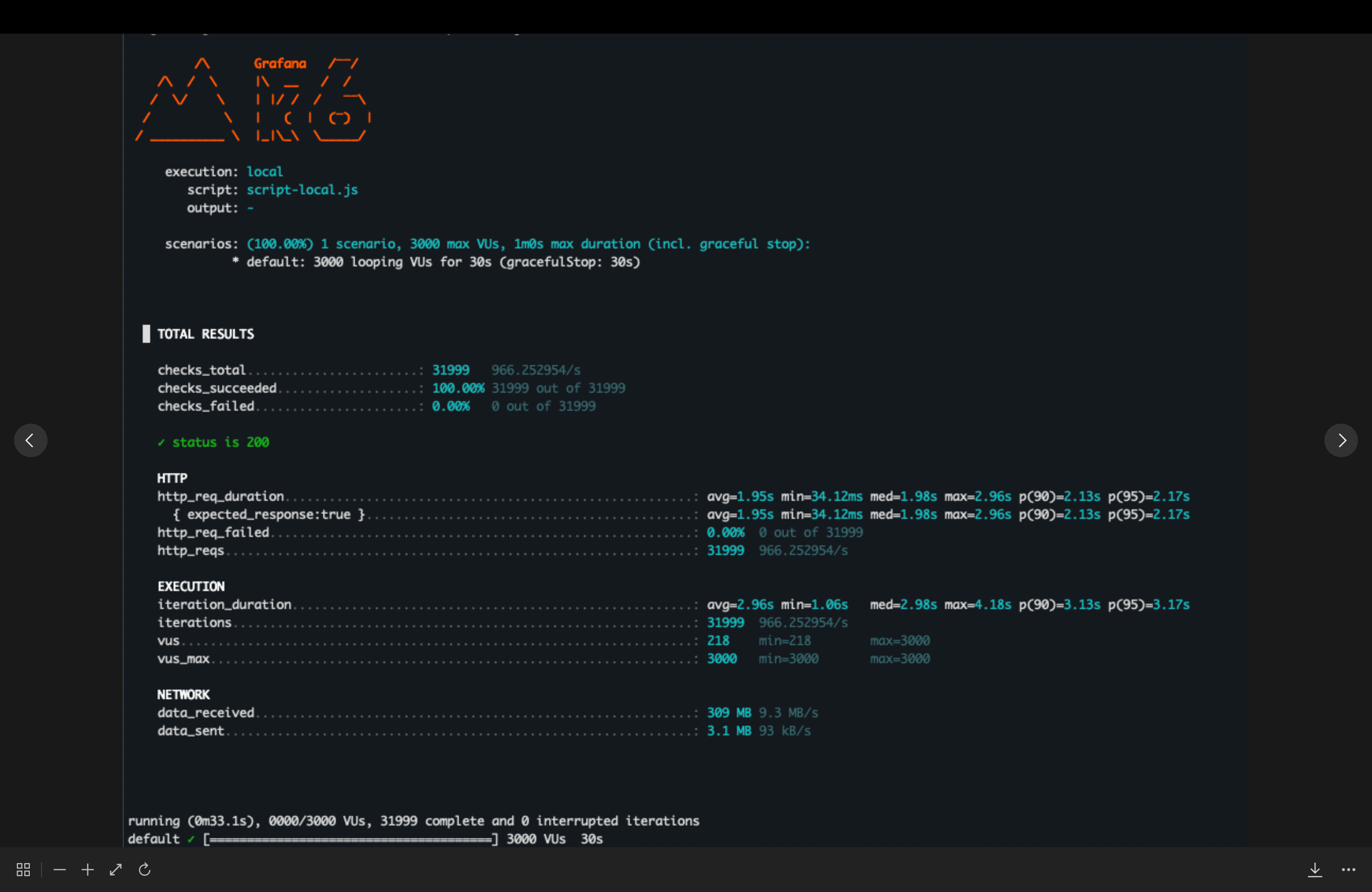Open the thumbnail grid view
This screenshot has width=1372, height=892.
(23, 870)
